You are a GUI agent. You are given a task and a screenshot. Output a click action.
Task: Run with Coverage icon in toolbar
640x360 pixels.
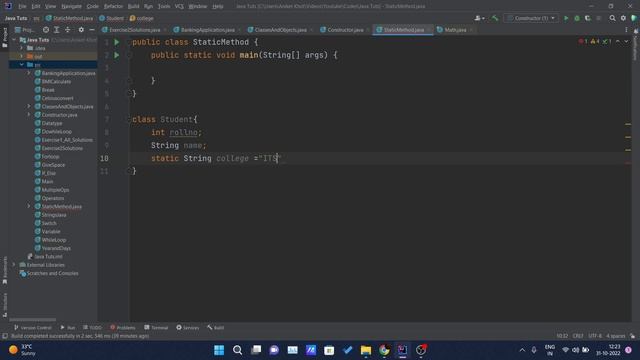[x=588, y=18]
